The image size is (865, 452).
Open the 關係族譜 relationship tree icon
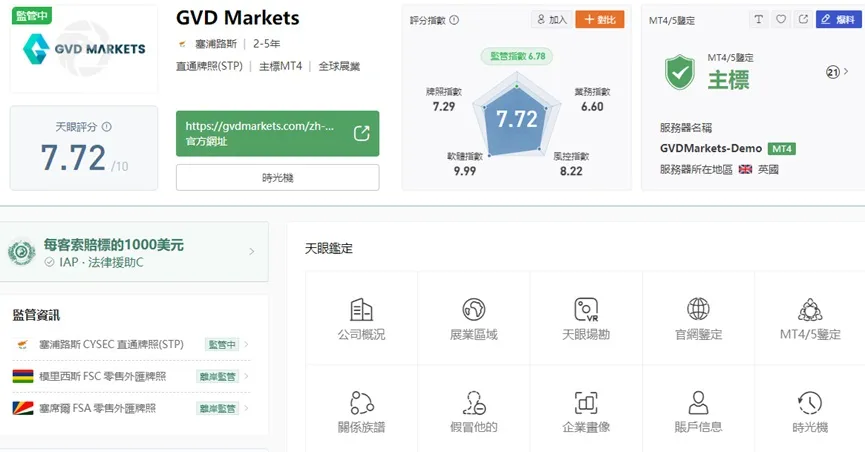pyautogui.click(x=361, y=403)
